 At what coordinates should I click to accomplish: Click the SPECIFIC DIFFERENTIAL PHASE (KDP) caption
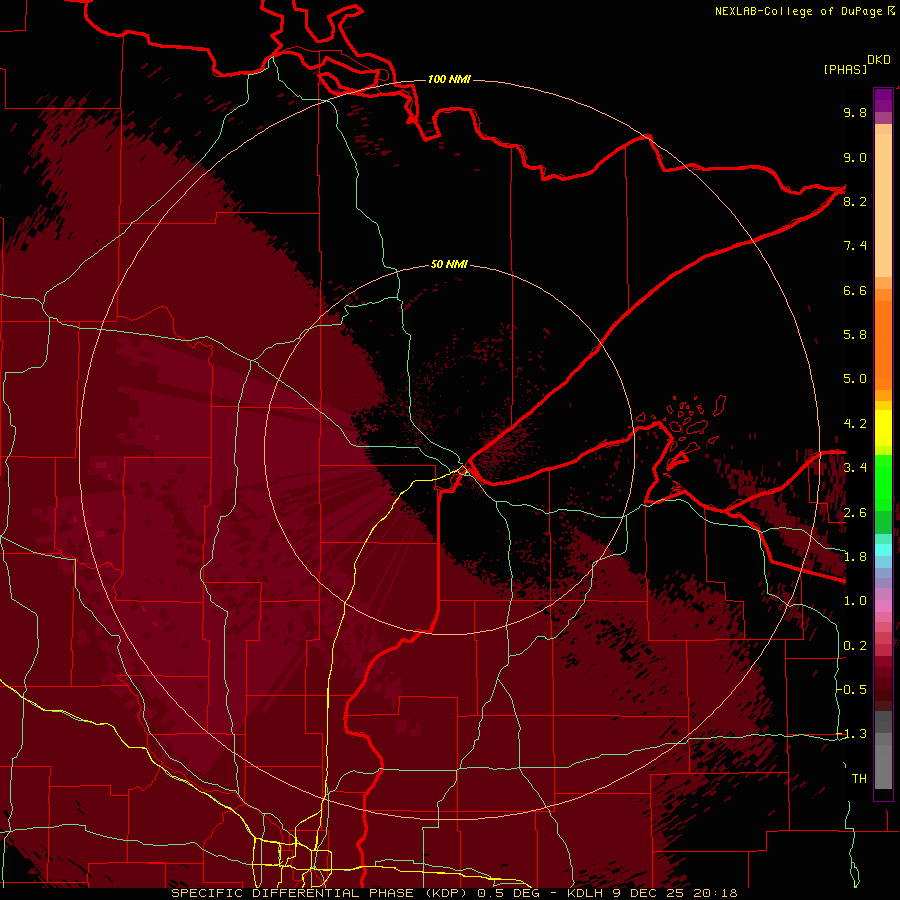coord(320,893)
